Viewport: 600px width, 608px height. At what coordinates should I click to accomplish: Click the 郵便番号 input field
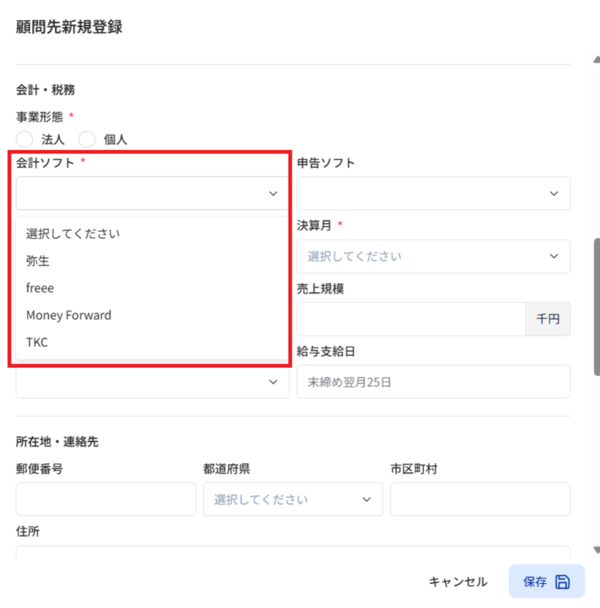tap(106, 499)
